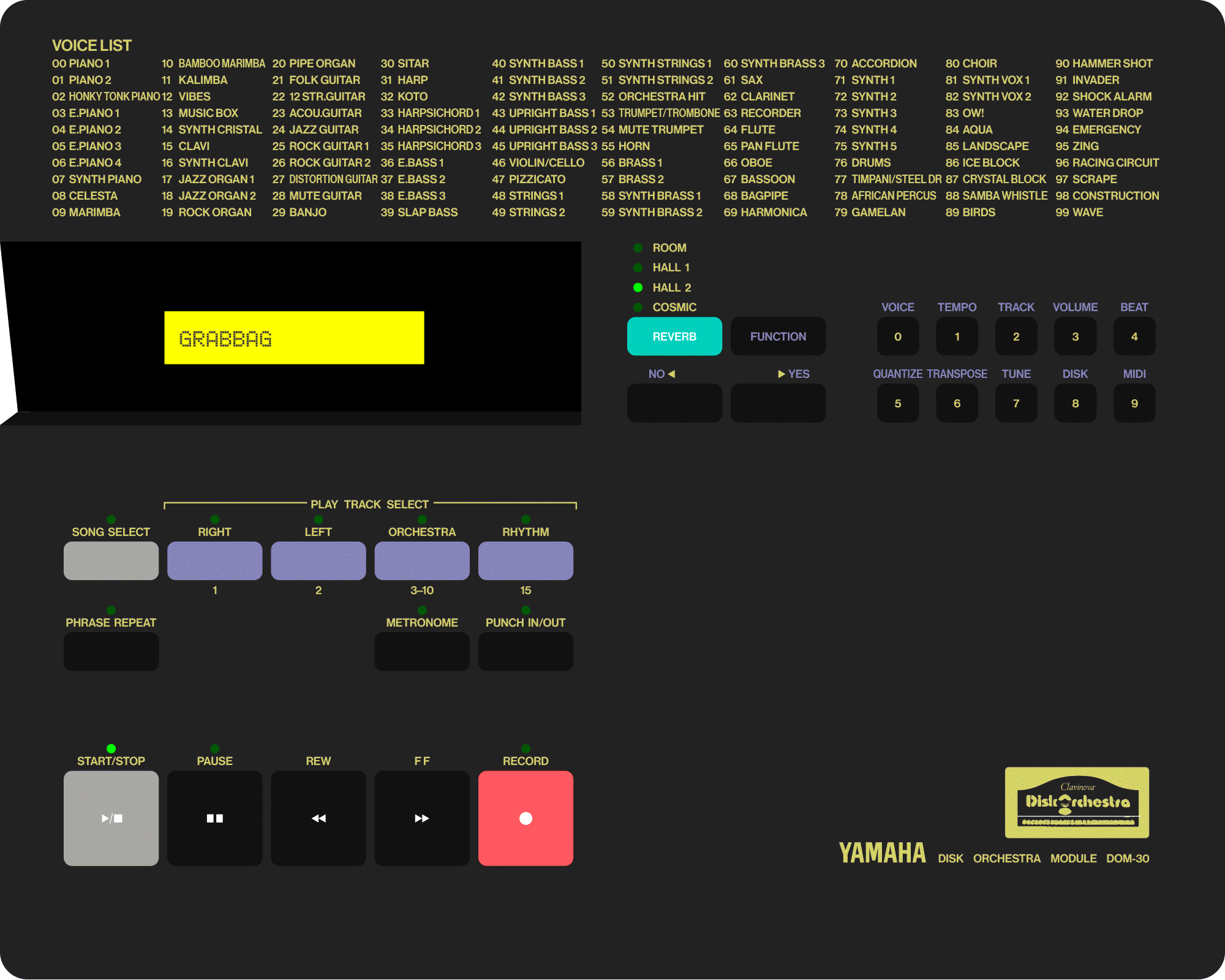Click "46 VIOLIN/CELLO" in the voice list
The image size is (1225, 980).
point(538,163)
